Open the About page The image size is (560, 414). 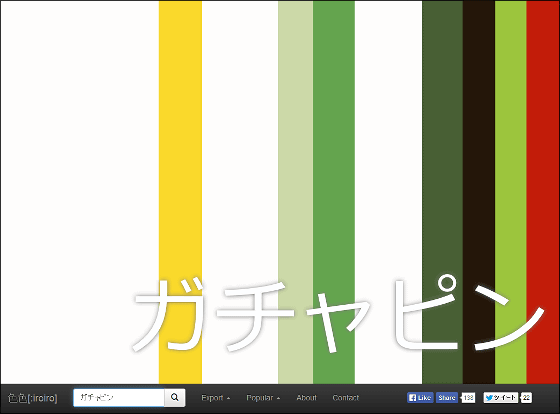point(306,398)
